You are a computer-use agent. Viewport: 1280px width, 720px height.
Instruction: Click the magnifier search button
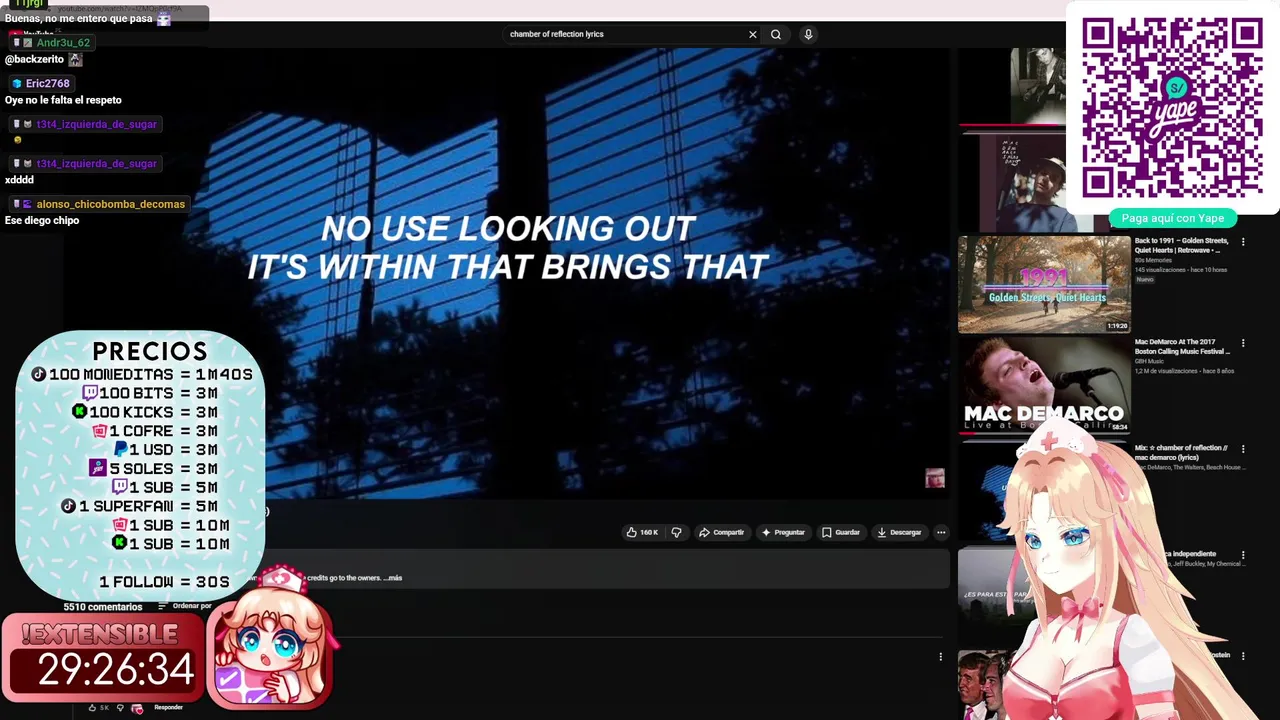775,34
